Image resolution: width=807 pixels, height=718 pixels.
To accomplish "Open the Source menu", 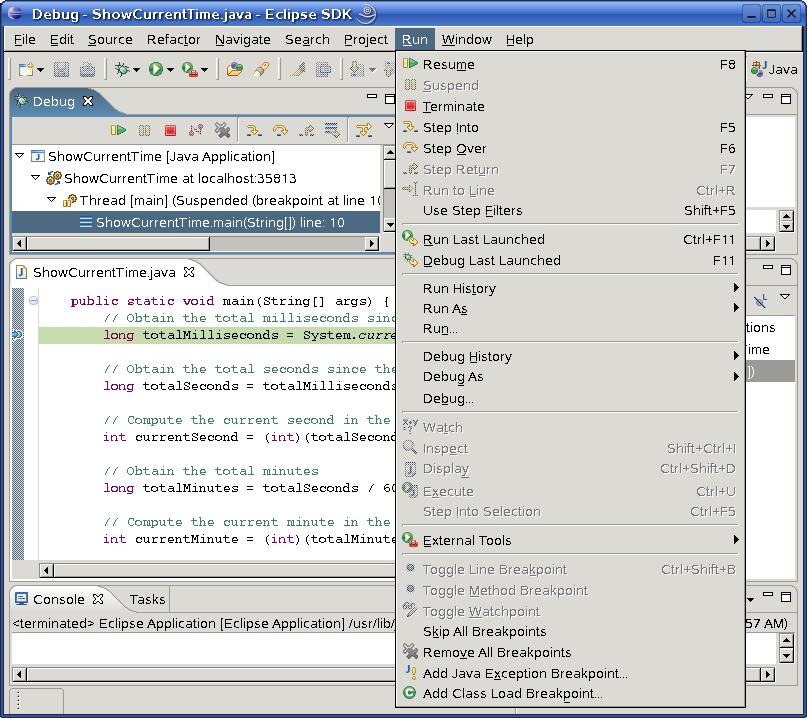I will click(110, 40).
